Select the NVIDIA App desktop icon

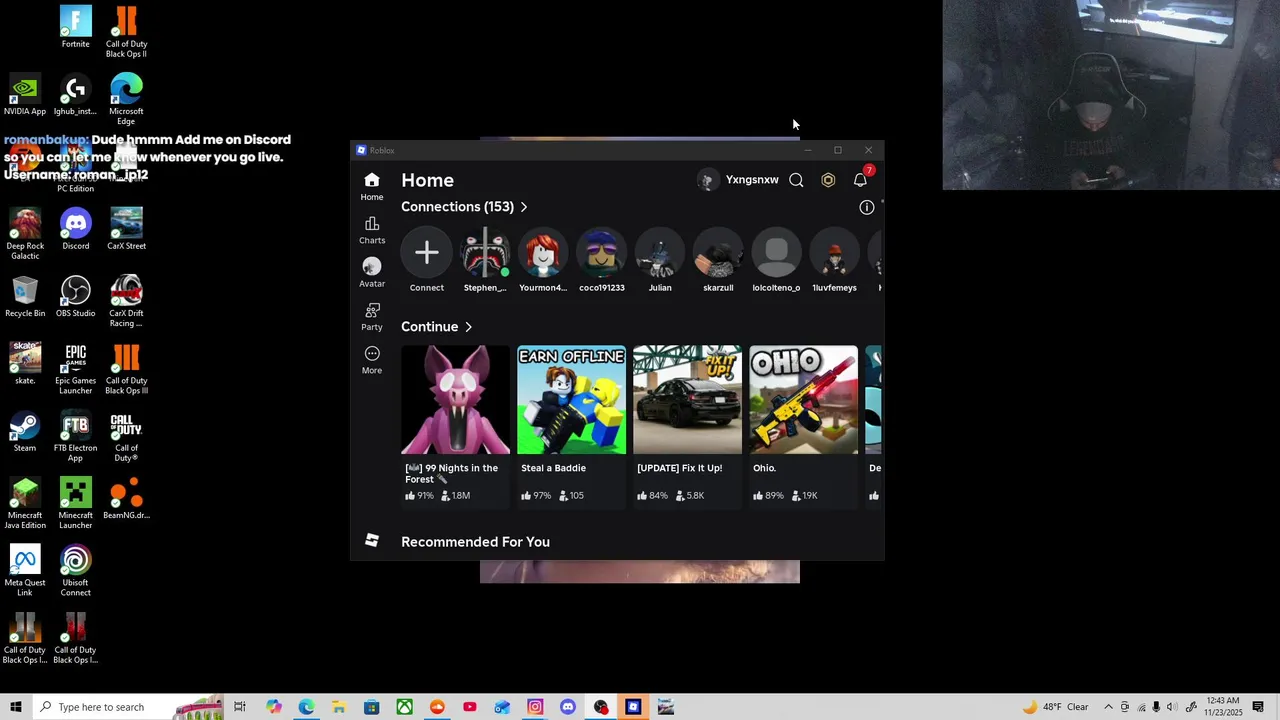click(25, 95)
